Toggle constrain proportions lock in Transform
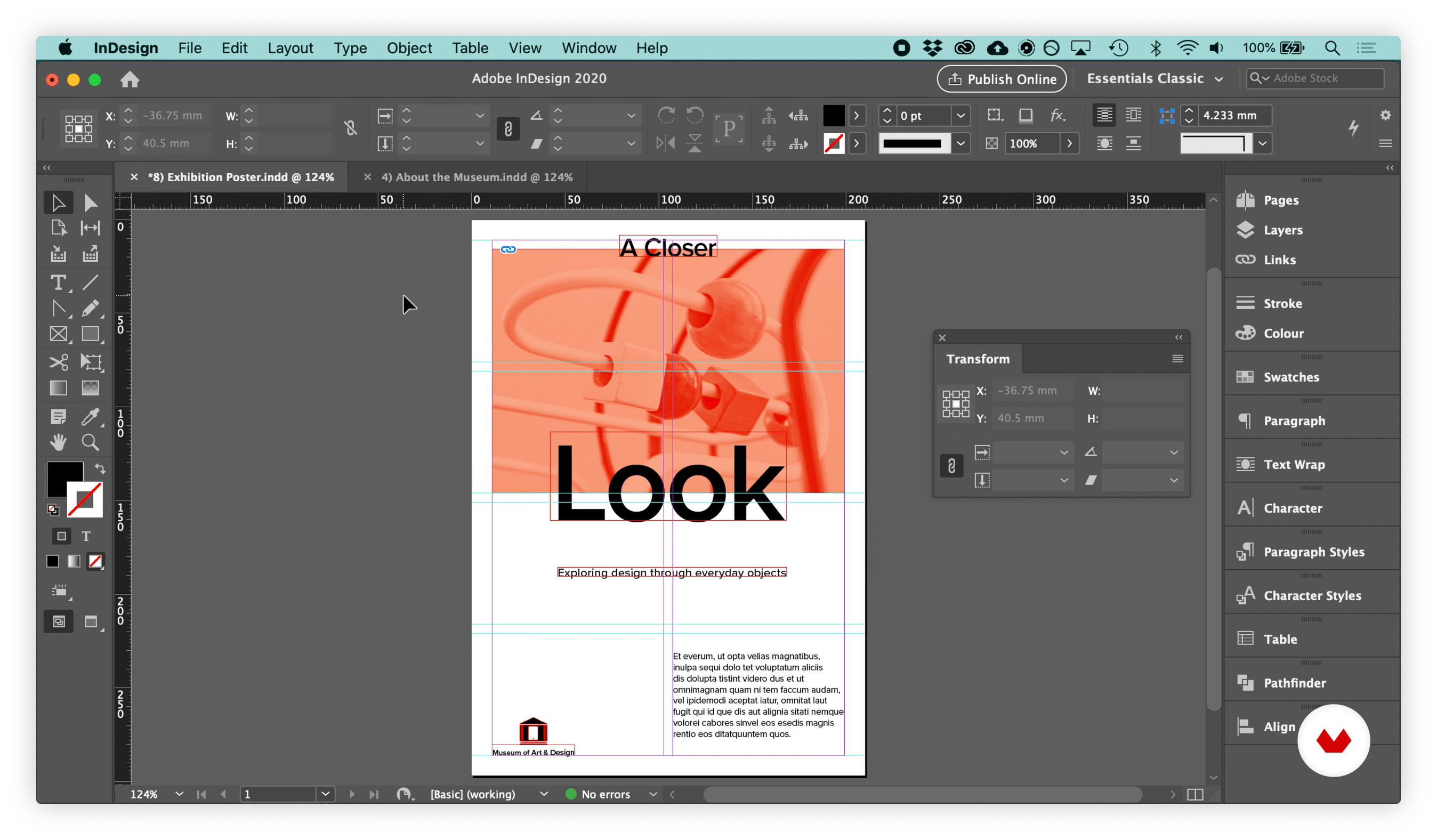The width and height of the screenshot is (1437, 840). [951, 466]
